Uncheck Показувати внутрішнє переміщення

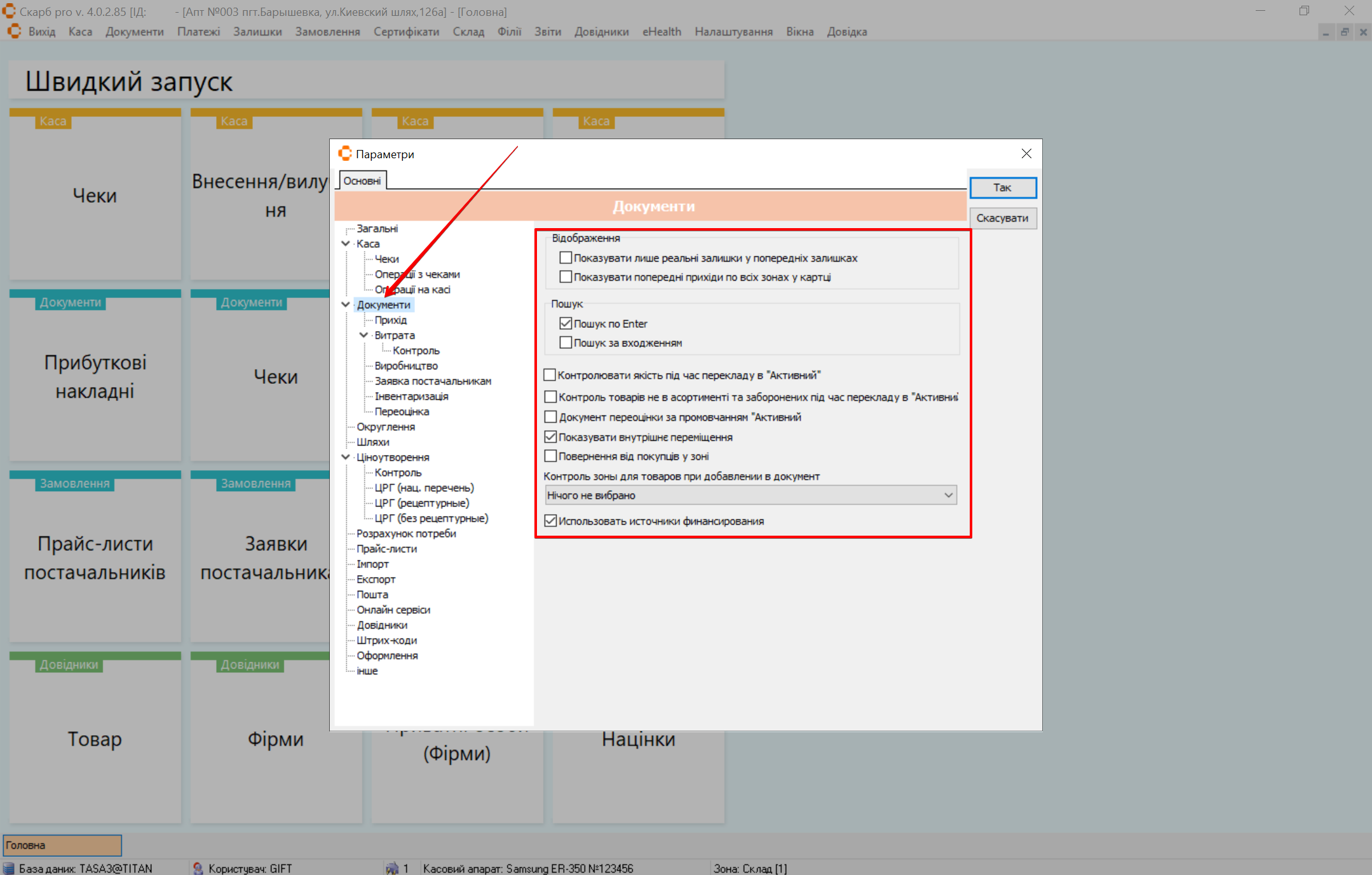pos(551,437)
